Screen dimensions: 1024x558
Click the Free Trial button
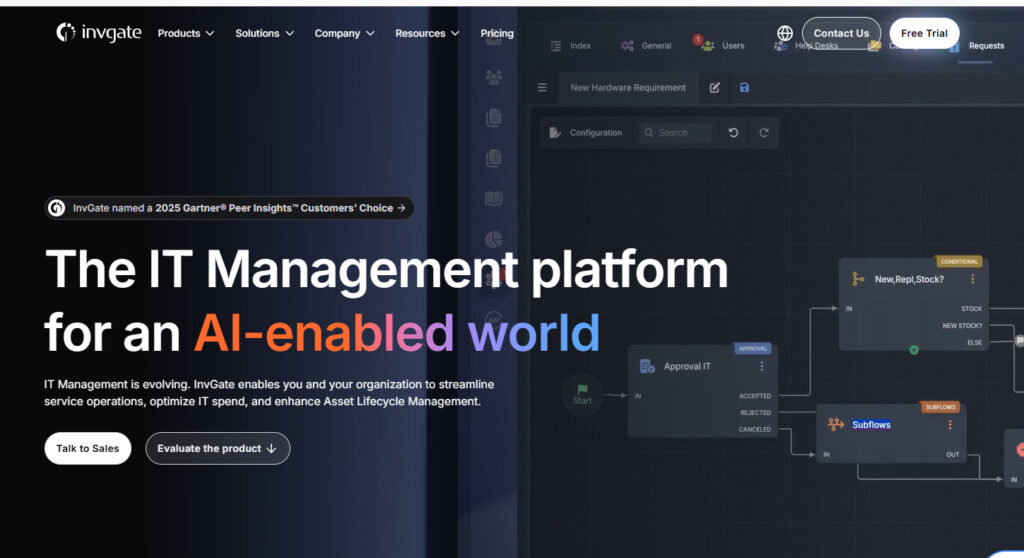(924, 33)
